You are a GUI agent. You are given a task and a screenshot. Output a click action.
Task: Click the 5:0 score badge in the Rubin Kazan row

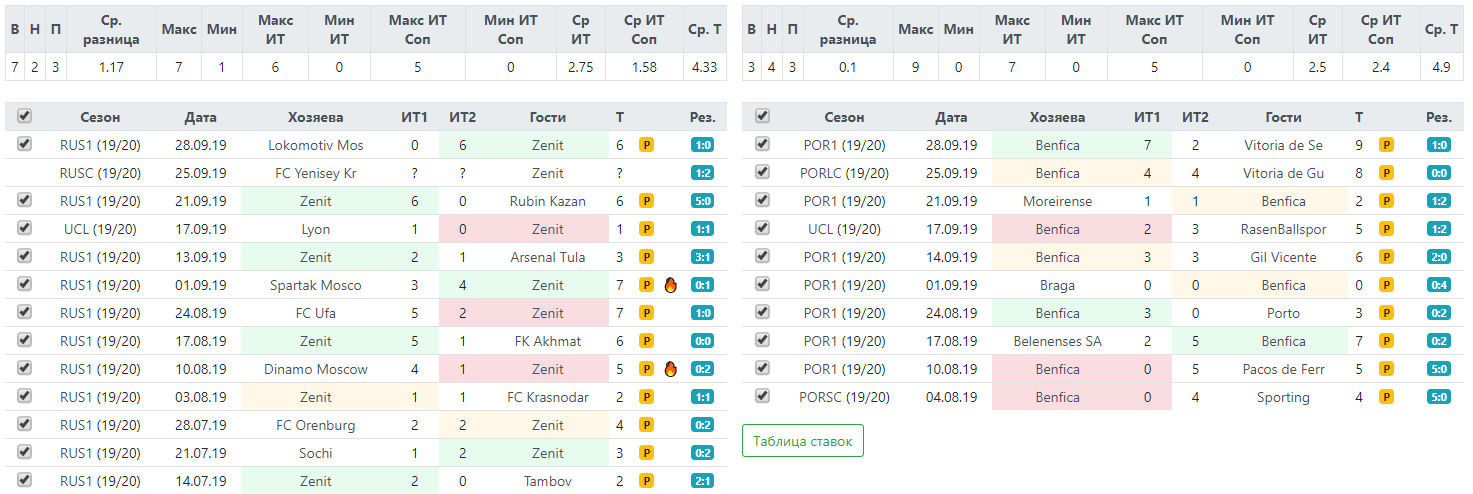tap(702, 201)
